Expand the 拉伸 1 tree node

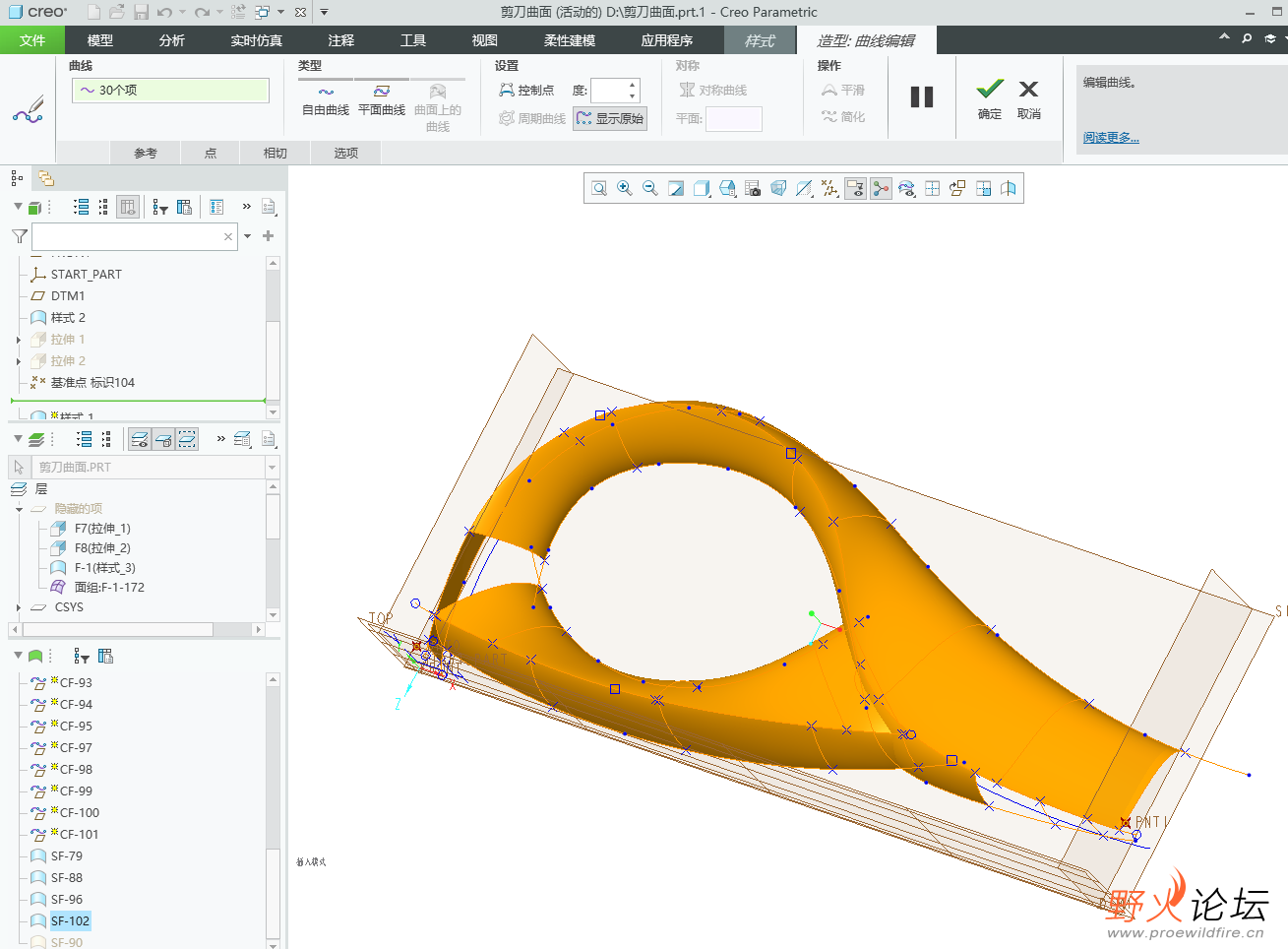(19, 340)
